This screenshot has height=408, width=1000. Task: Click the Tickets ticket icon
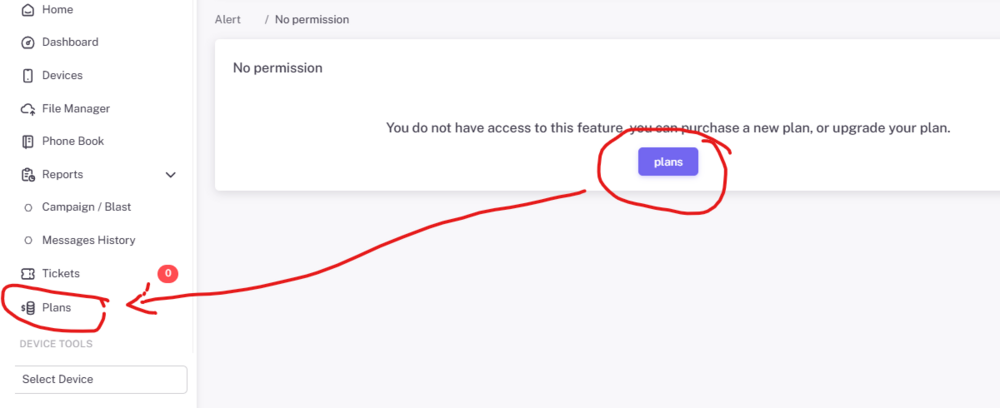point(28,274)
